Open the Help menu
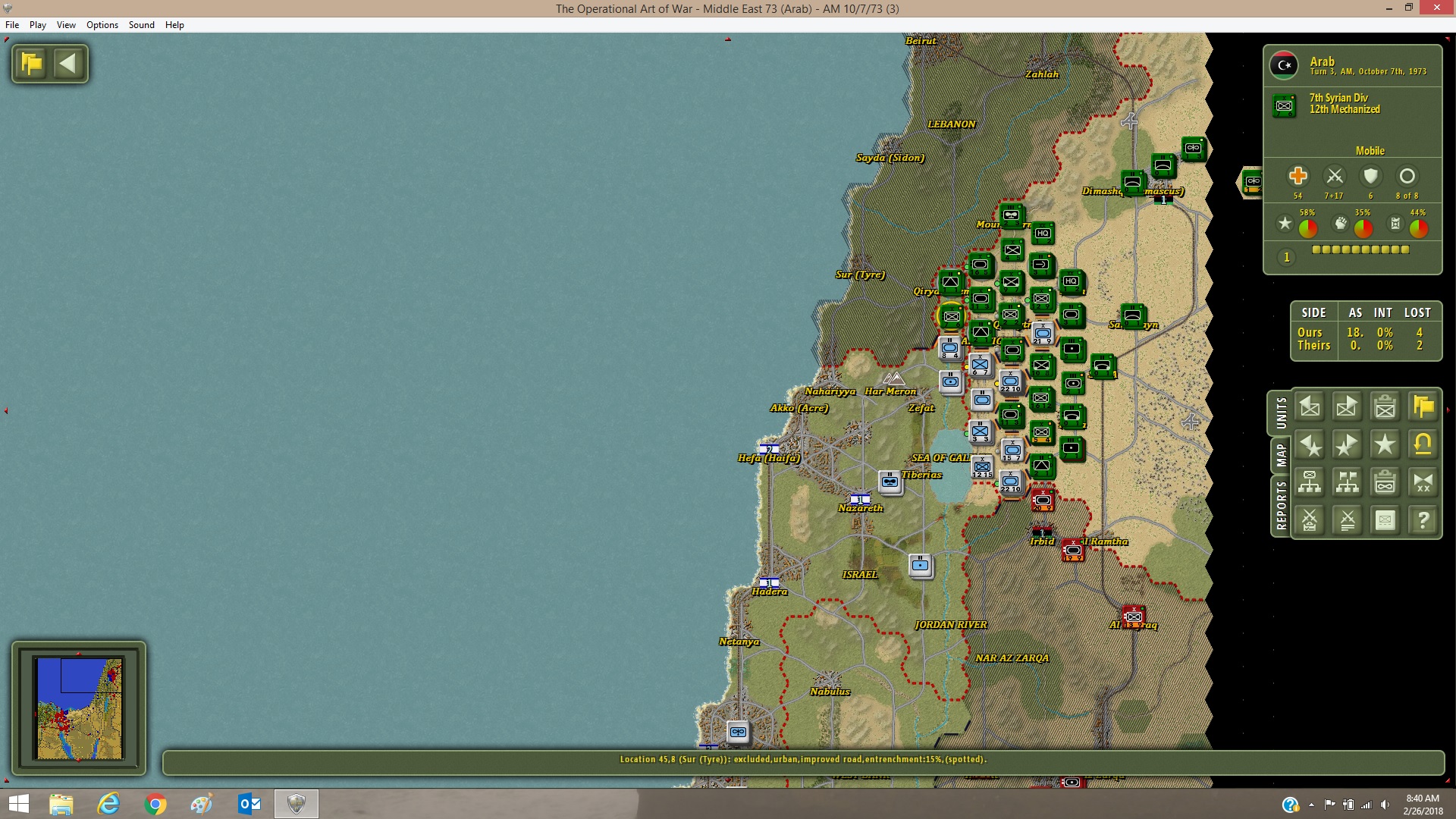 click(174, 25)
